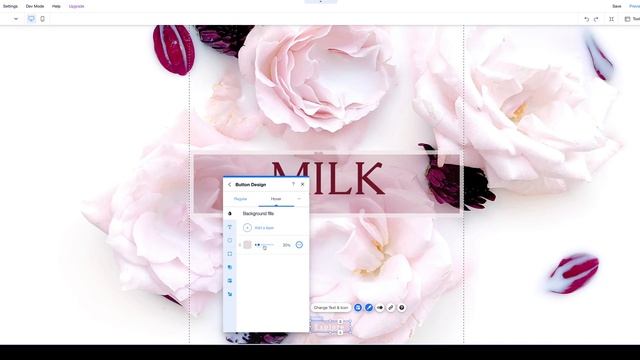The image size is (640, 360).
Task: Close the Button Design panel
Action: [302, 184]
